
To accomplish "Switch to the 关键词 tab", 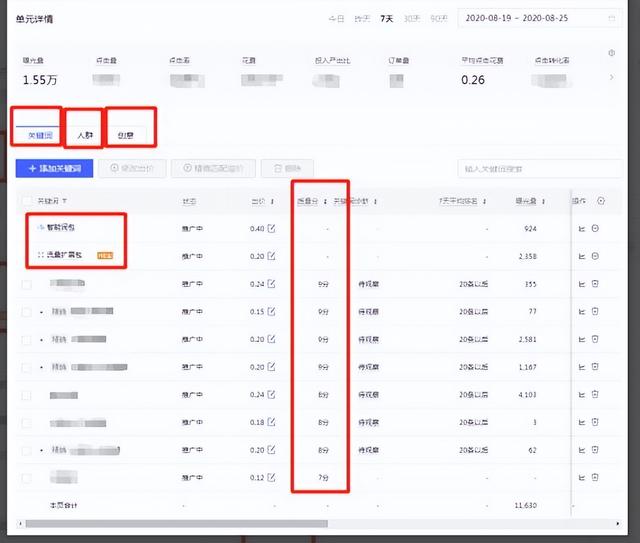I will [40, 135].
